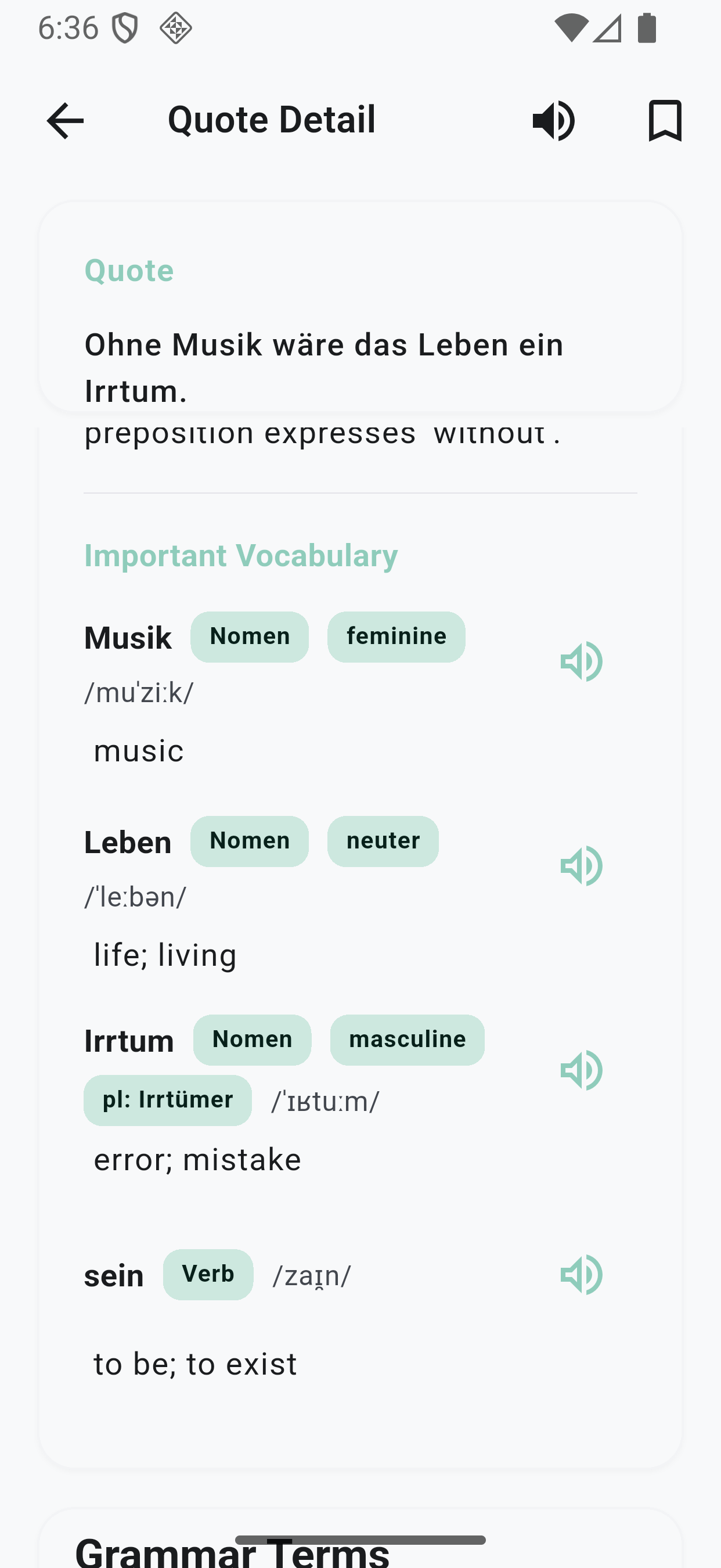Screen dimensions: 721x1568
Task: Play pronunciation of Leben
Action: pyautogui.click(x=581, y=865)
